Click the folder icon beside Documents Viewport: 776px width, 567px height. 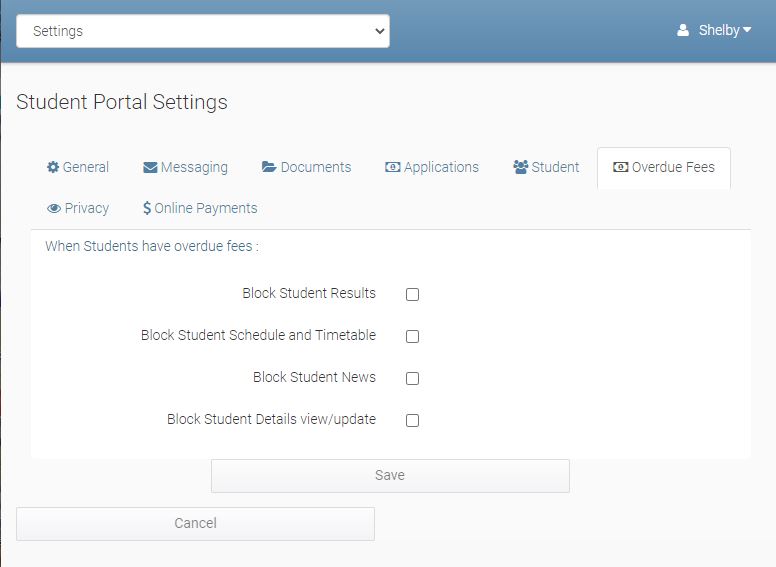pyautogui.click(x=269, y=167)
